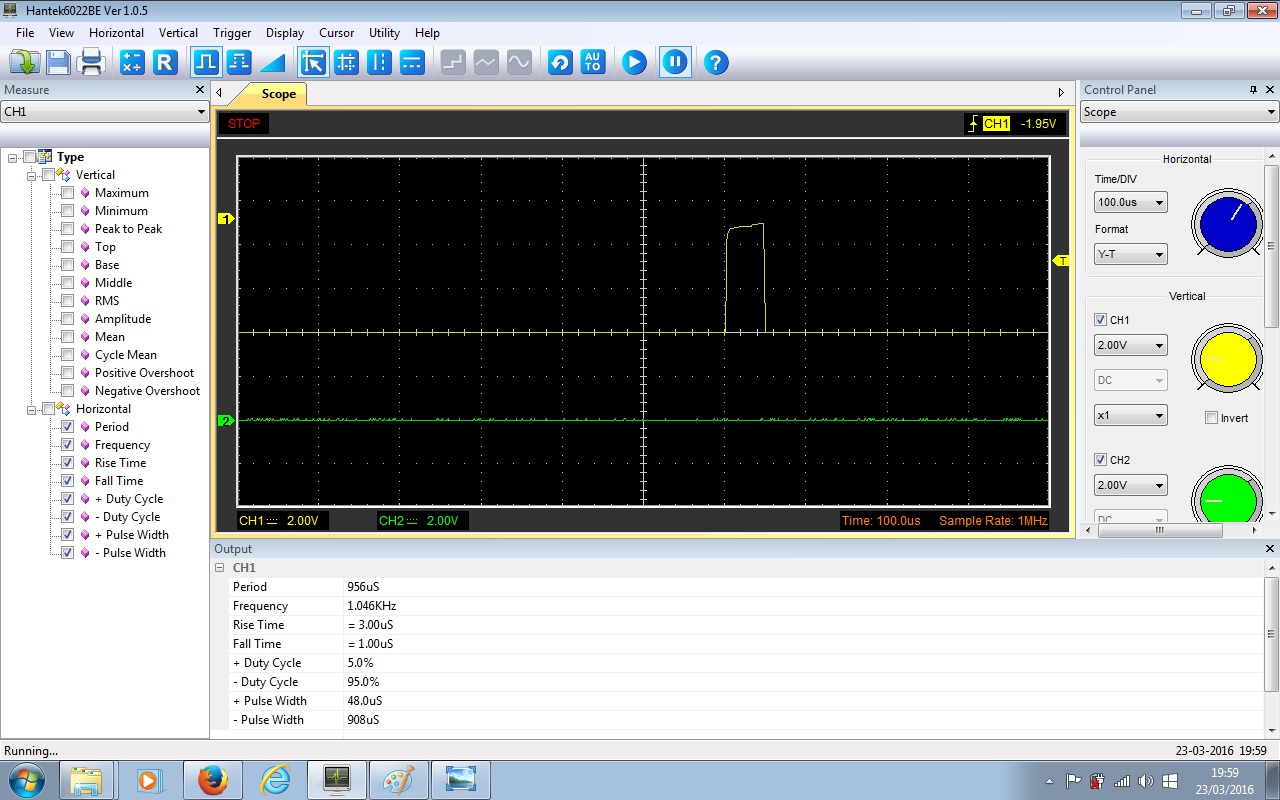Toggle the CH1 Invert checkbox
Screen dimensions: 1280x800
[x=1211, y=418]
